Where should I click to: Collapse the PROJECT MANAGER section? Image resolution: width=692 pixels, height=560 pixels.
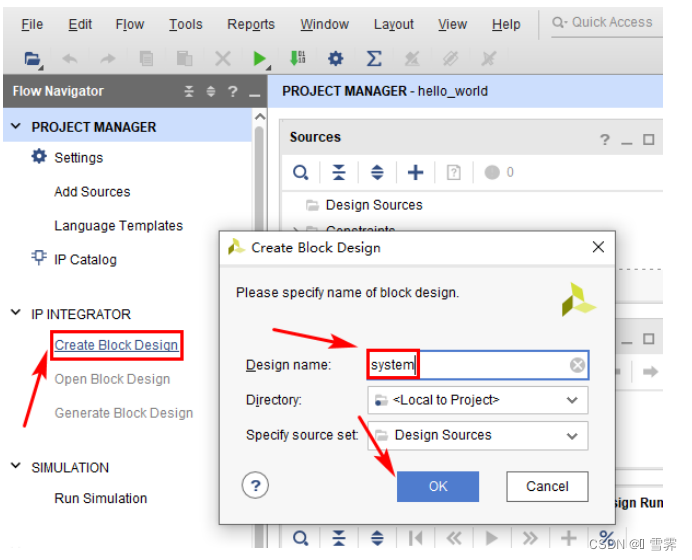[x=16, y=127]
